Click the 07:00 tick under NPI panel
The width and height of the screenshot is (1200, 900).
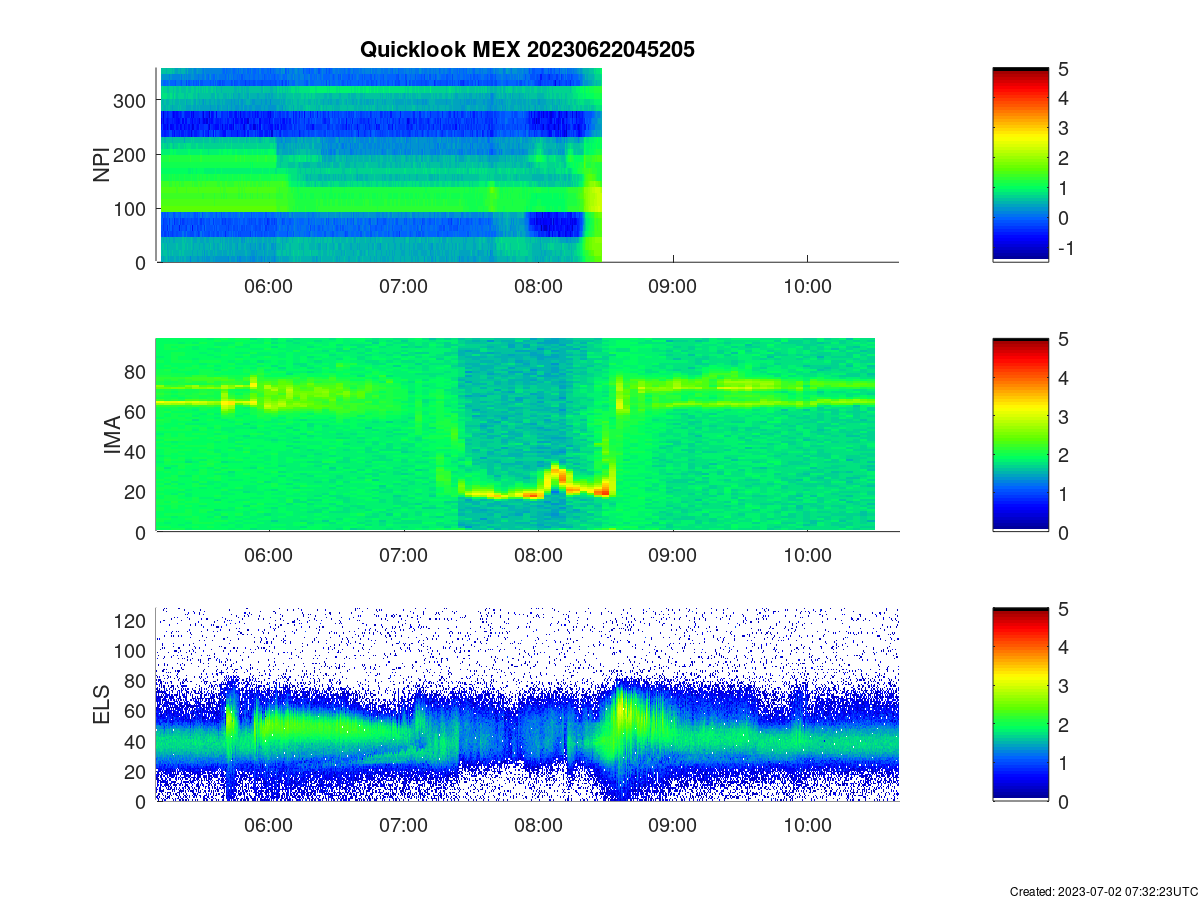404,286
